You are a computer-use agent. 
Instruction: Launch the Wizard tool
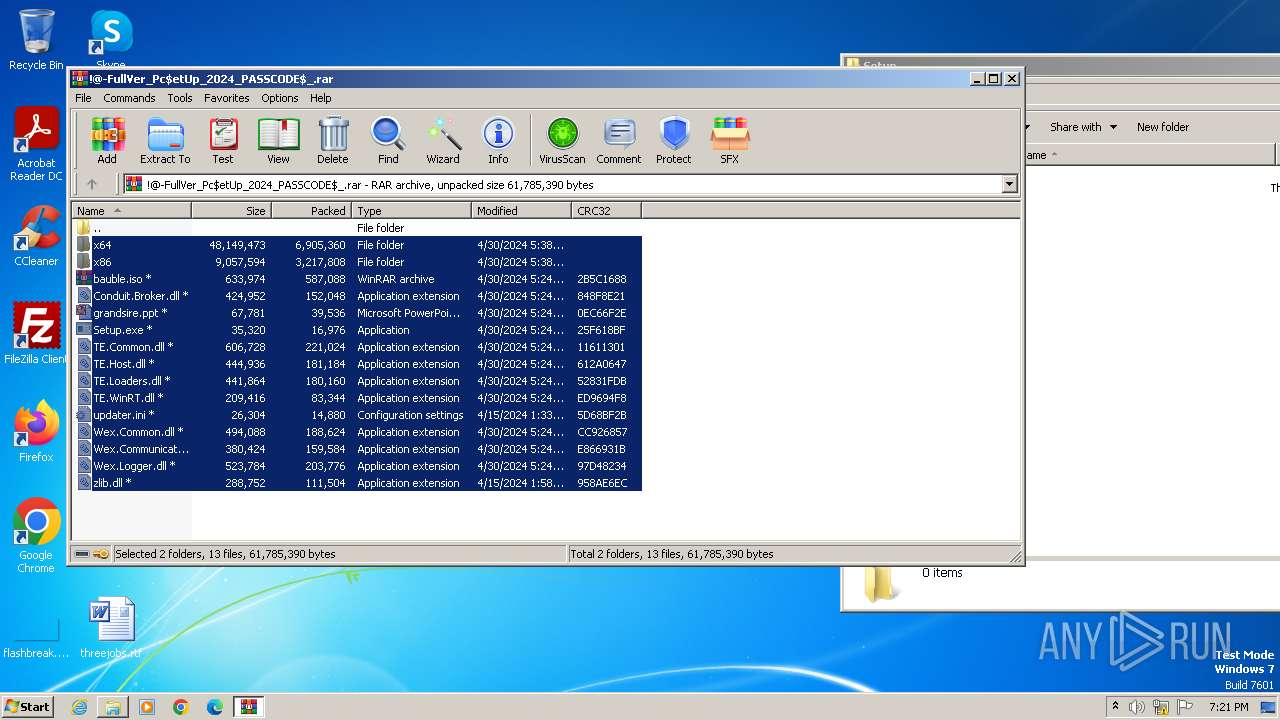coord(443,141)
